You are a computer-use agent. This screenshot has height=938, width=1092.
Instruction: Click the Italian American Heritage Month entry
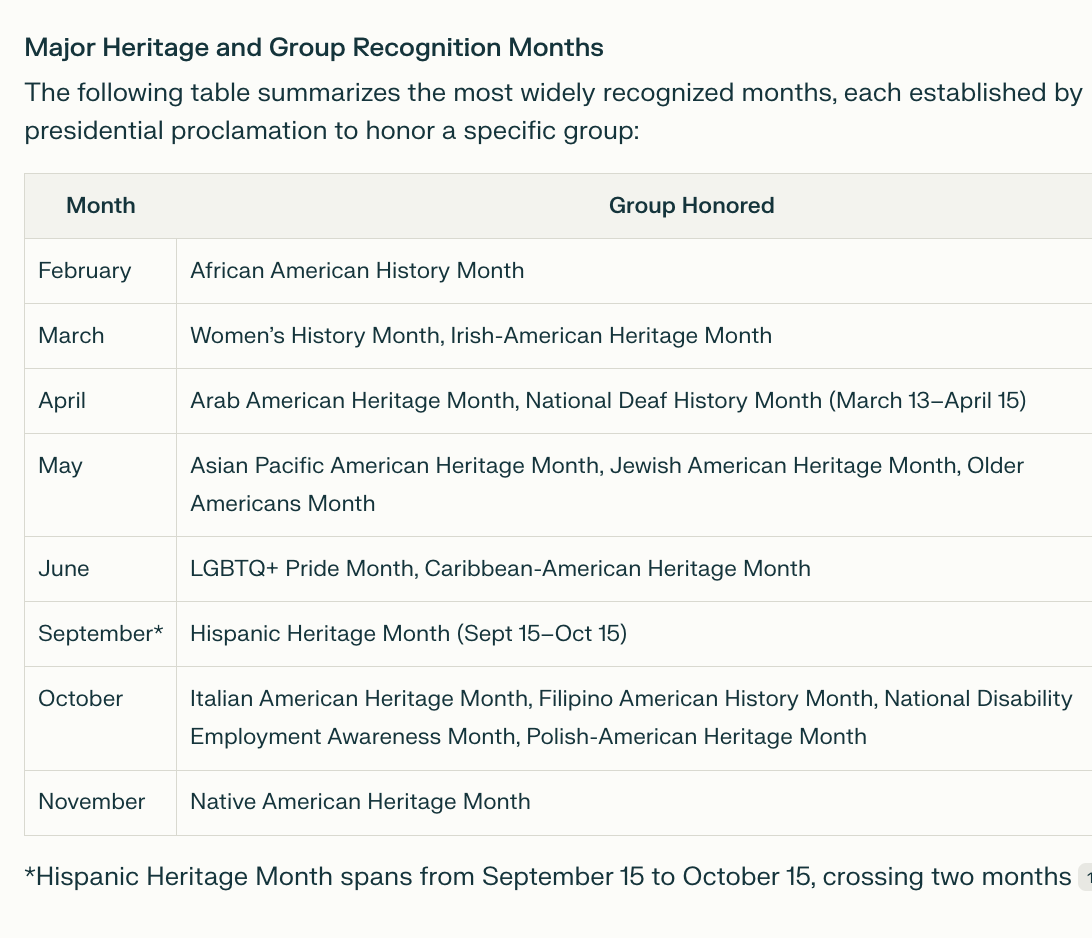(360, 699)
